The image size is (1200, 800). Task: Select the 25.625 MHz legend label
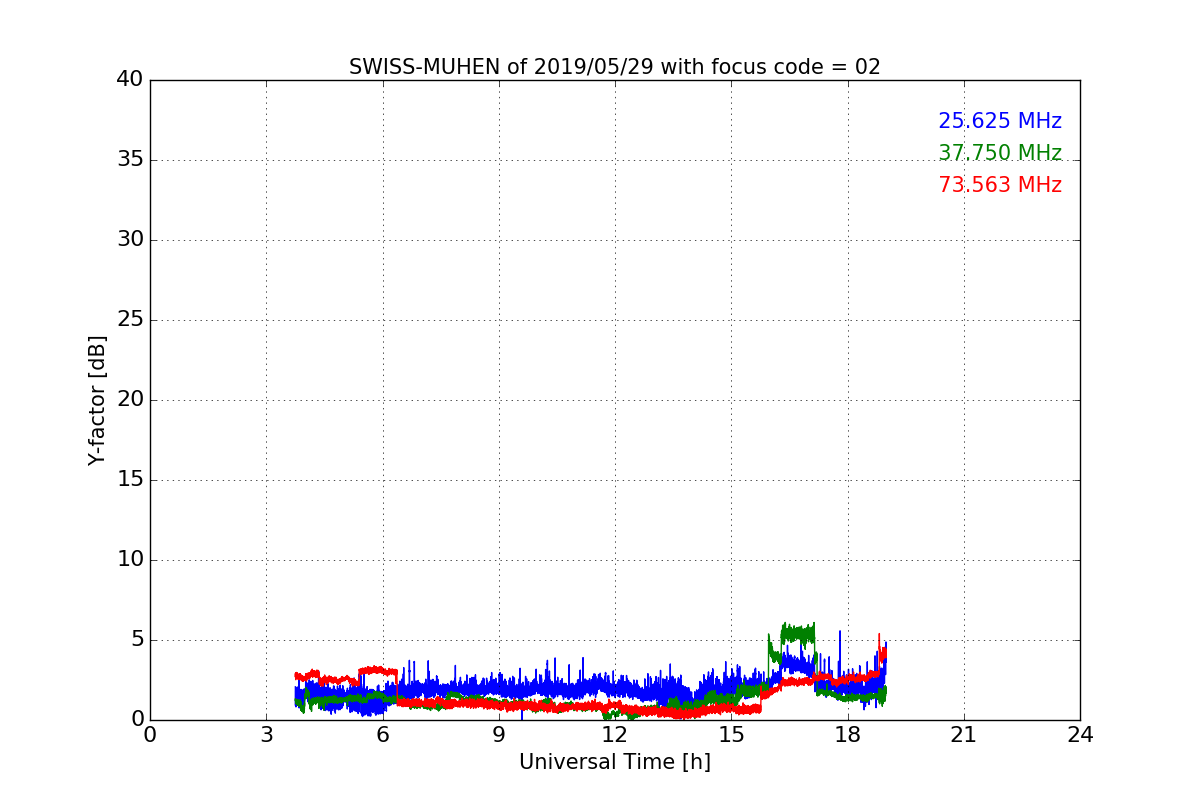pyautogui.click(x=999, y=121)
